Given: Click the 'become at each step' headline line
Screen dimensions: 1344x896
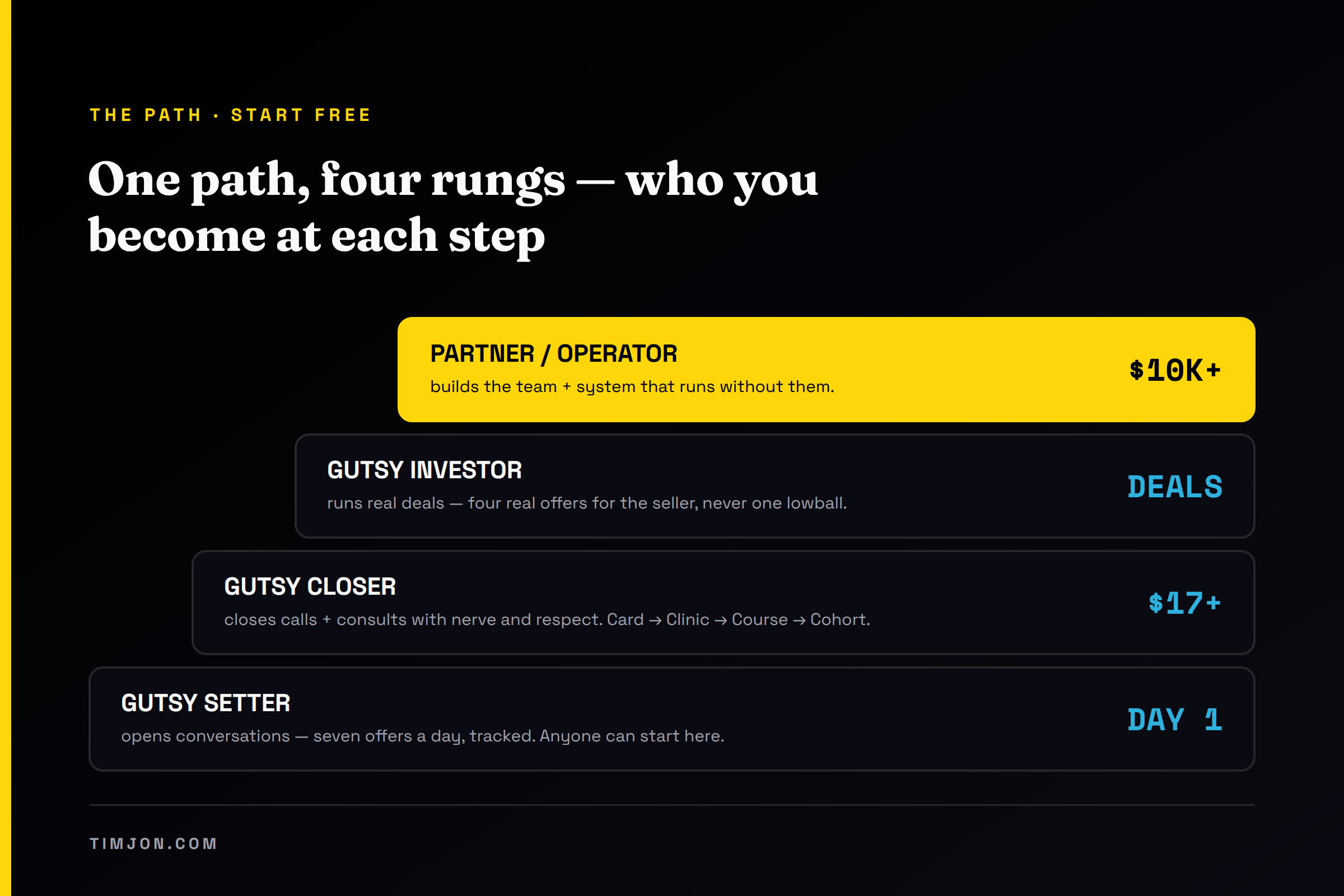Looking at the screenshot, I should [316, 236].
